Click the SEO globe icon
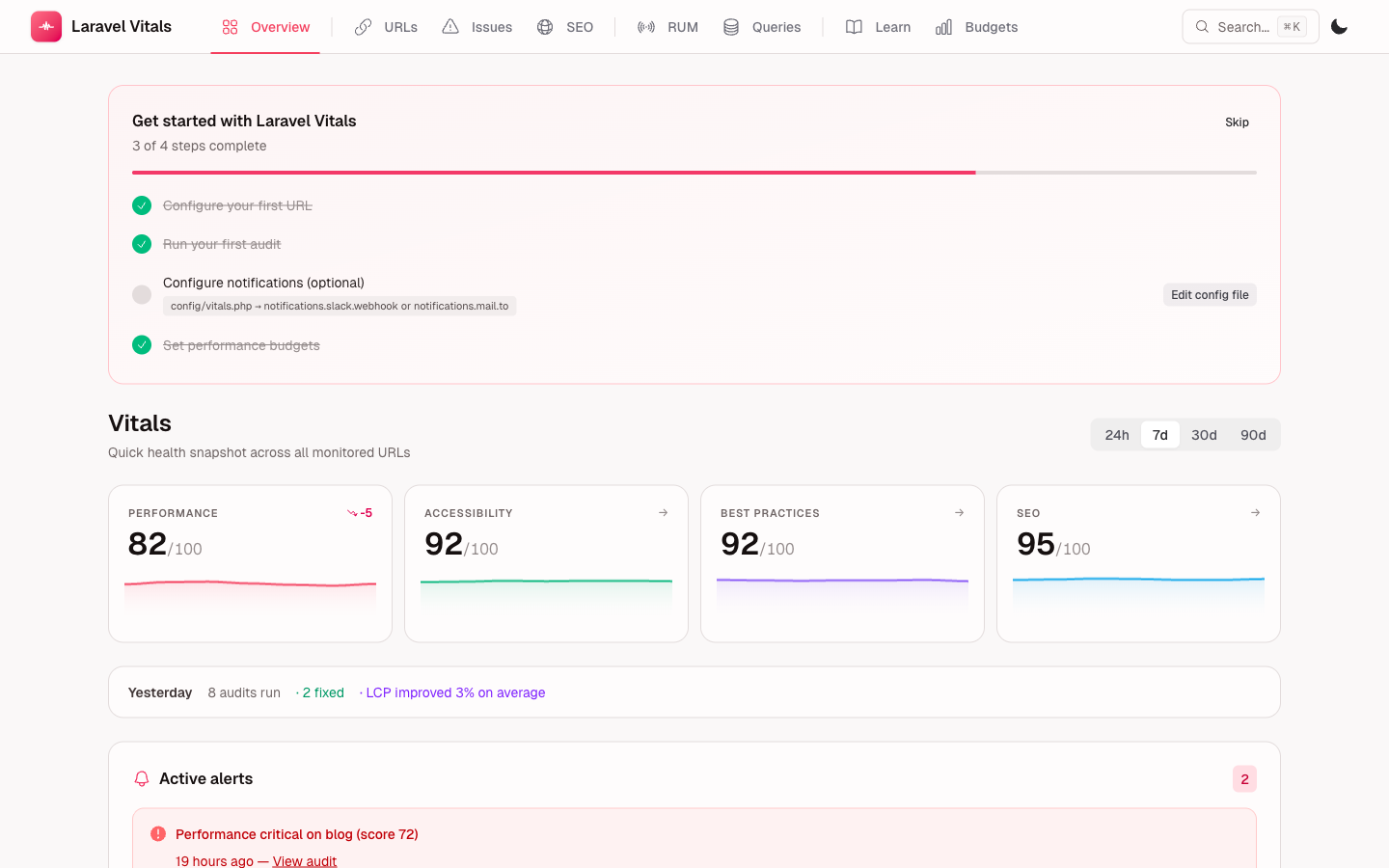 [x=545, y=27]
